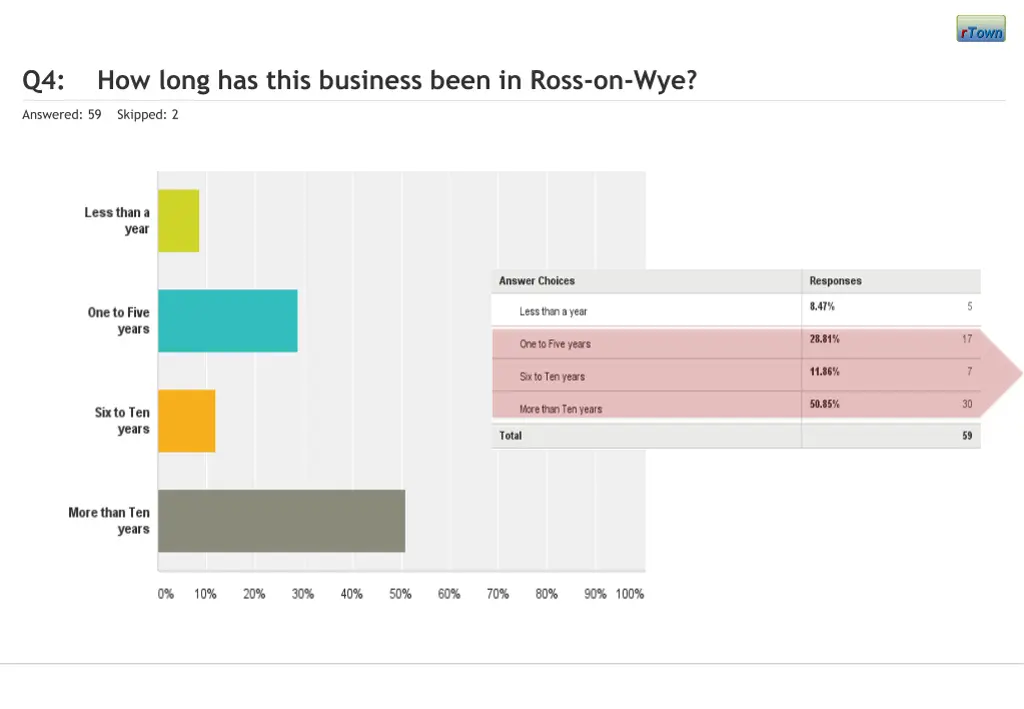1024x709 pixels.
Task: Click the 50.85% response value
Action: coord(825,404)
